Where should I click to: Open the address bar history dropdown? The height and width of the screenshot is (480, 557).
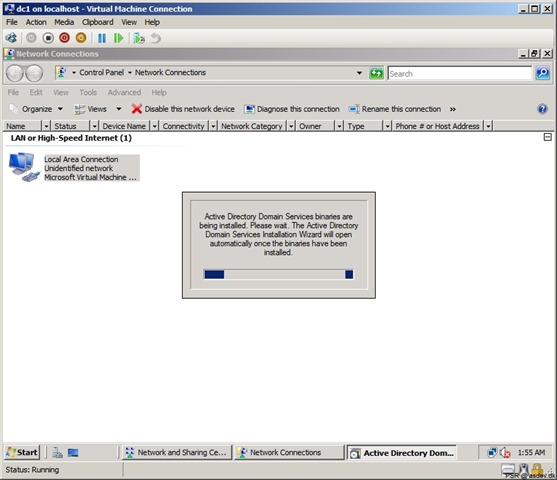[x=359, y=73]
